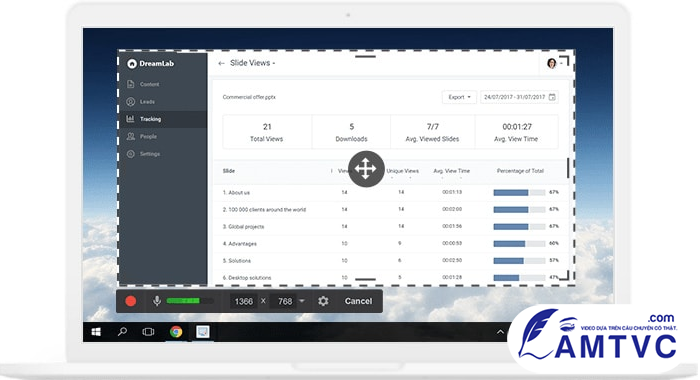Viewport: 700px width, 380px height.
Task: Grab the top-edge resize handle of capture frame
Action: pos(366,57)
